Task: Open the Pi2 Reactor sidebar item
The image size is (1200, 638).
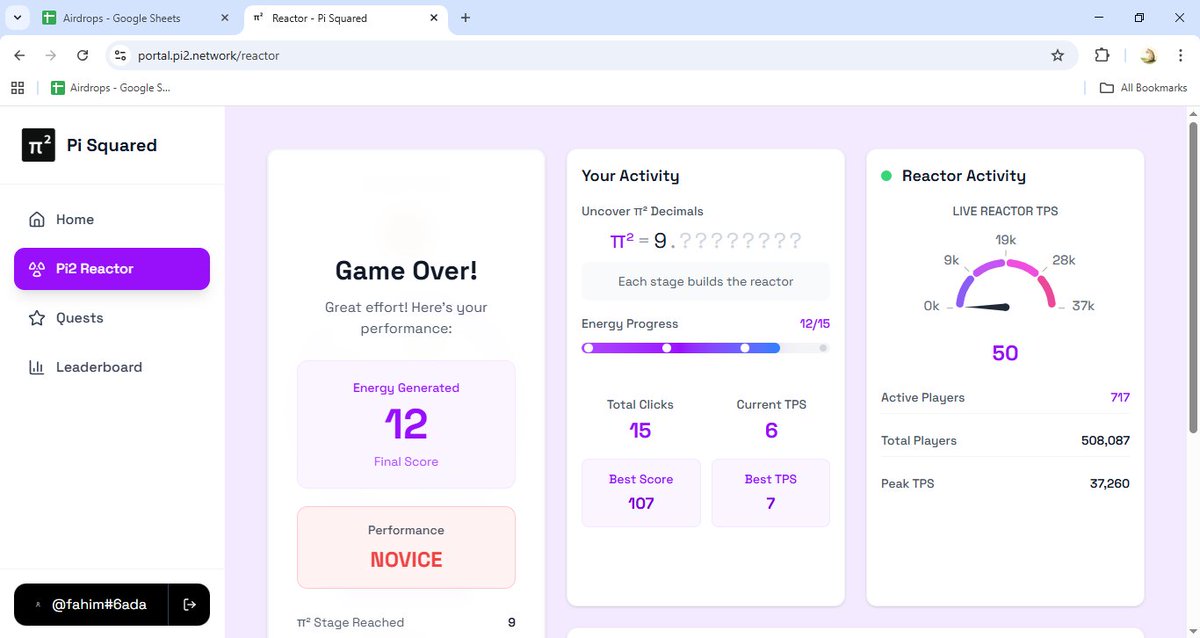Action: tap(112, 269)
